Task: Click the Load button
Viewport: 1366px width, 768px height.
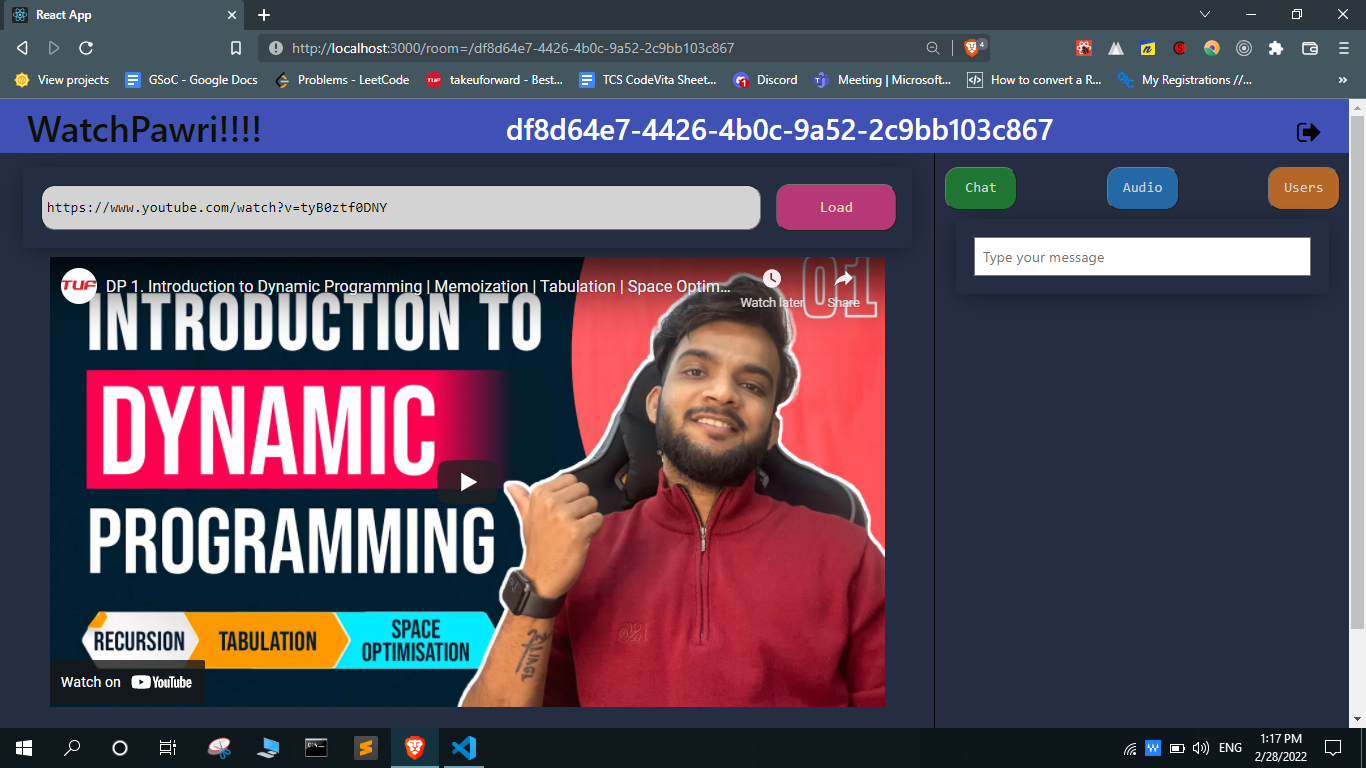Action: tap(835, 206)
